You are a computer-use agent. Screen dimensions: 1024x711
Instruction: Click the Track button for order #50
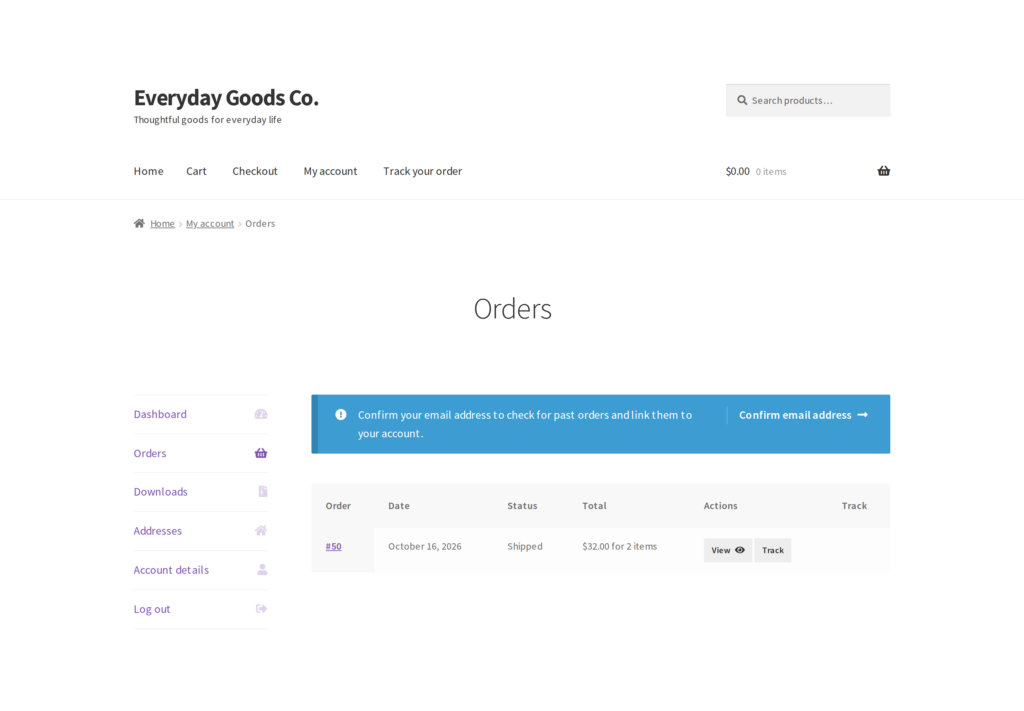[x=773, y=550]
